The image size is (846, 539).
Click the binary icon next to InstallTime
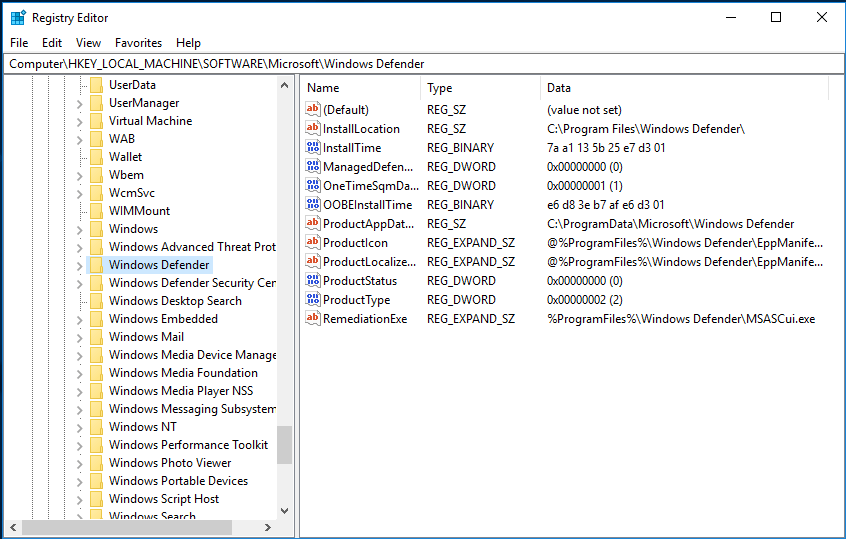pyautogui.click(x=312, y=147)
